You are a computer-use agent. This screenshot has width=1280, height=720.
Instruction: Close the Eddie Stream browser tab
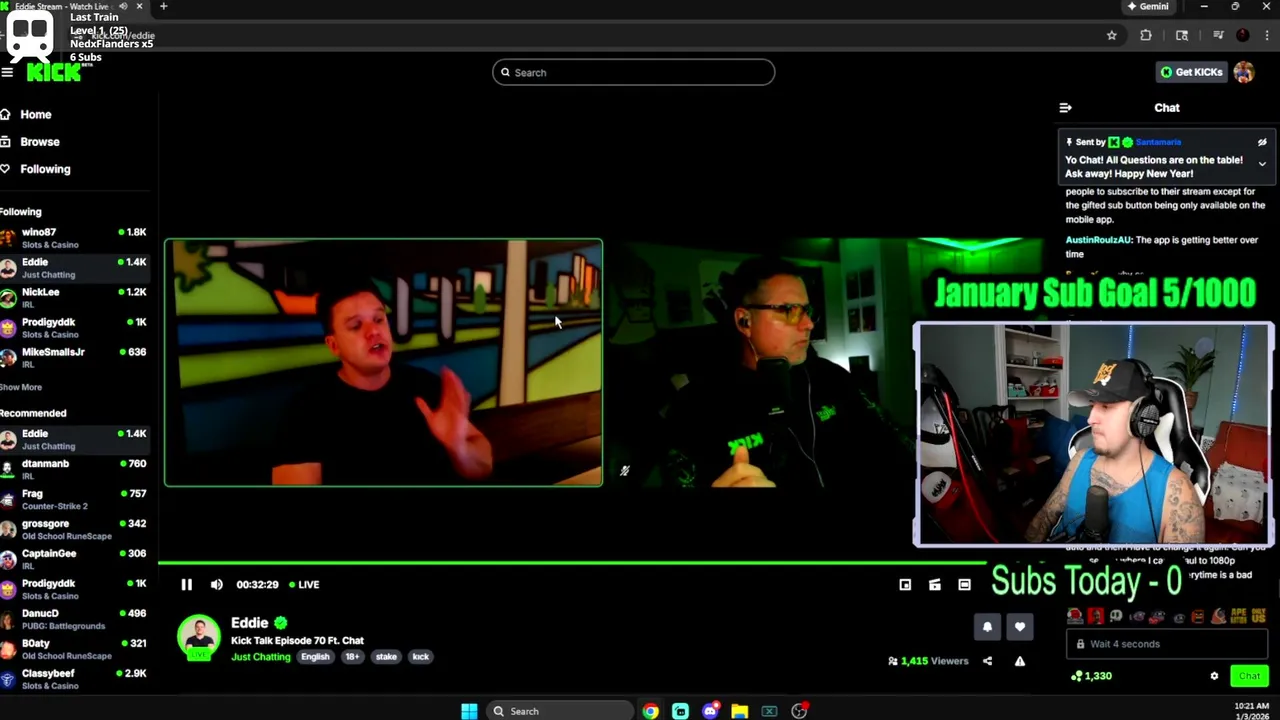[x=139, y=6]
